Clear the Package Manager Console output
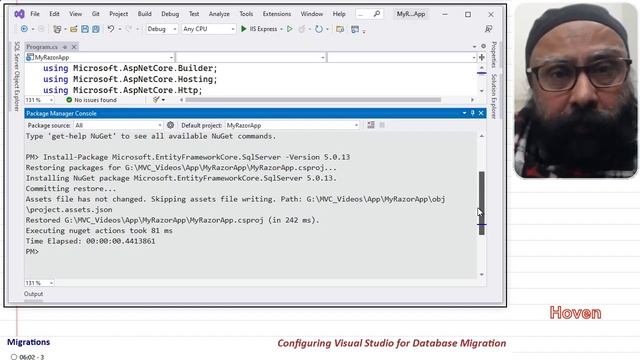 tap(371, 125)
